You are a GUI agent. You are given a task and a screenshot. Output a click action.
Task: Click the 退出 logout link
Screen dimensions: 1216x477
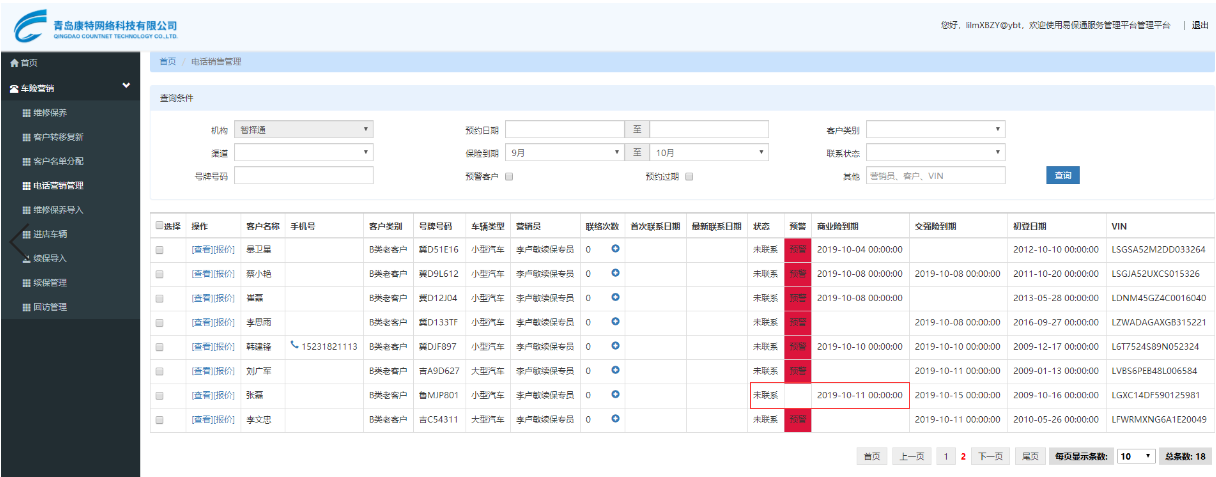tap(1199, 25)
